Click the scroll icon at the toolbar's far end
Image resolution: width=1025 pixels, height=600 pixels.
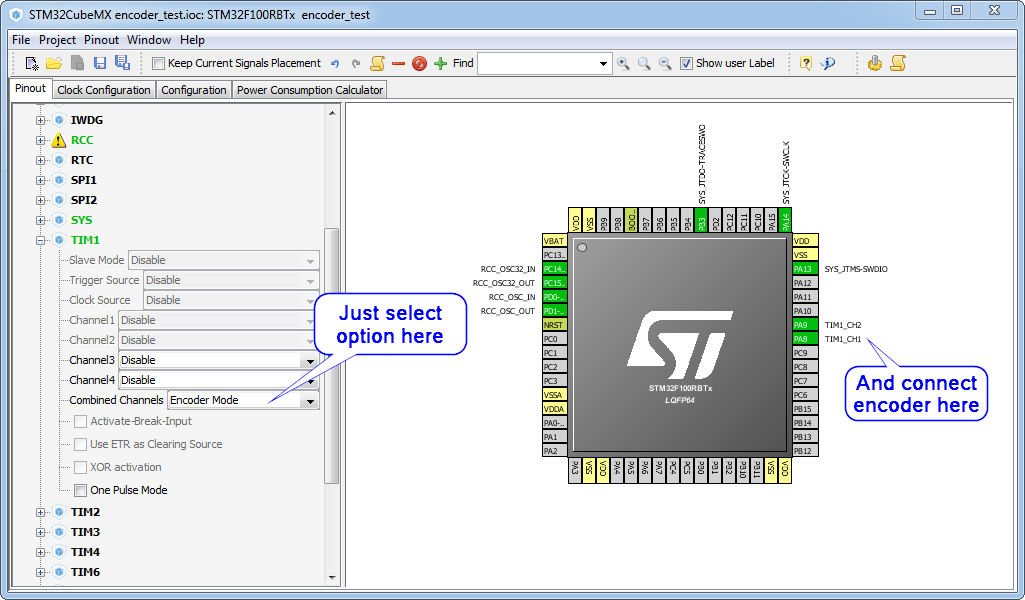coord(898,63)
